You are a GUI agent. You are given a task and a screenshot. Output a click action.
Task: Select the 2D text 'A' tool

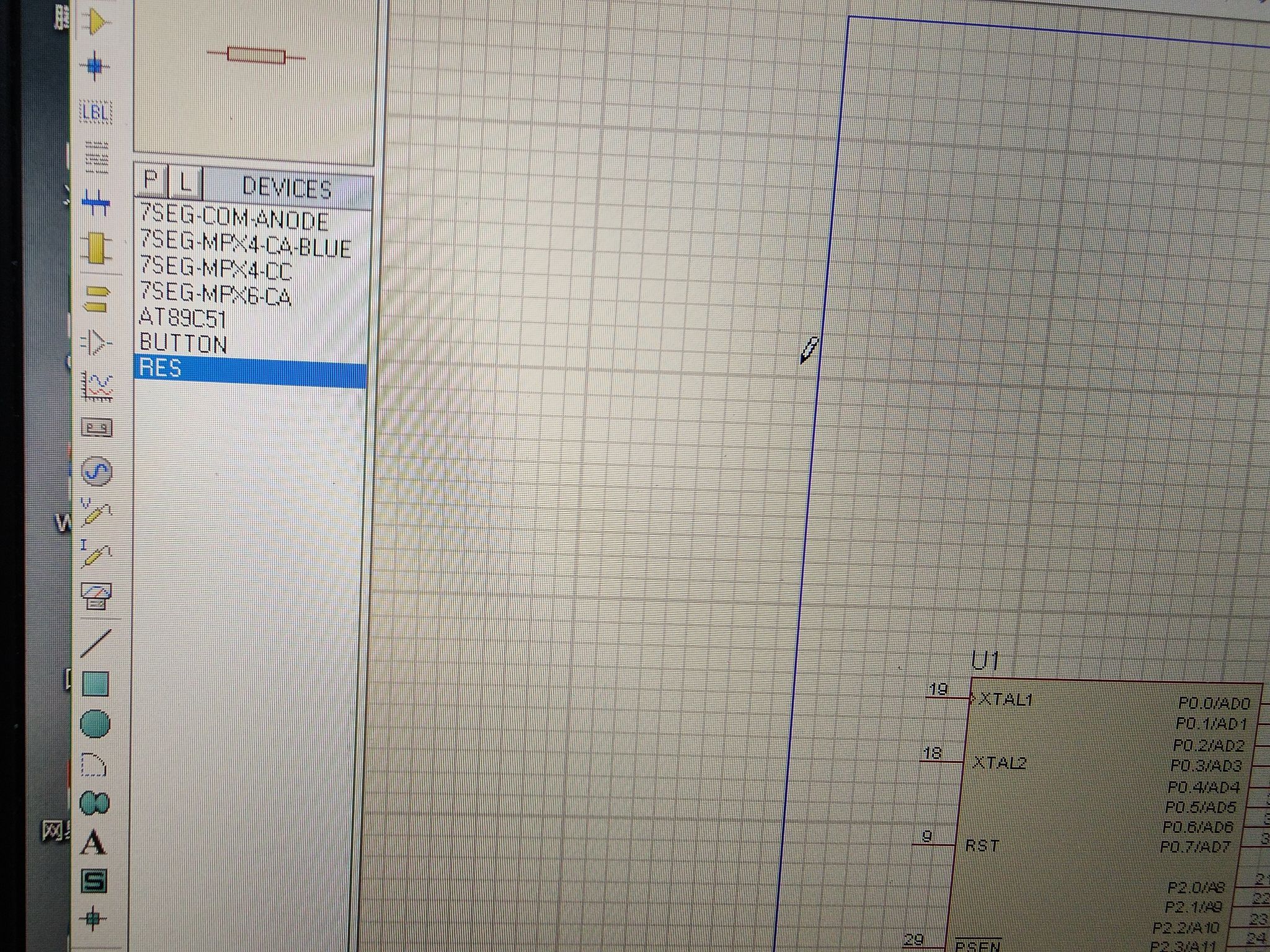(94, 842)
